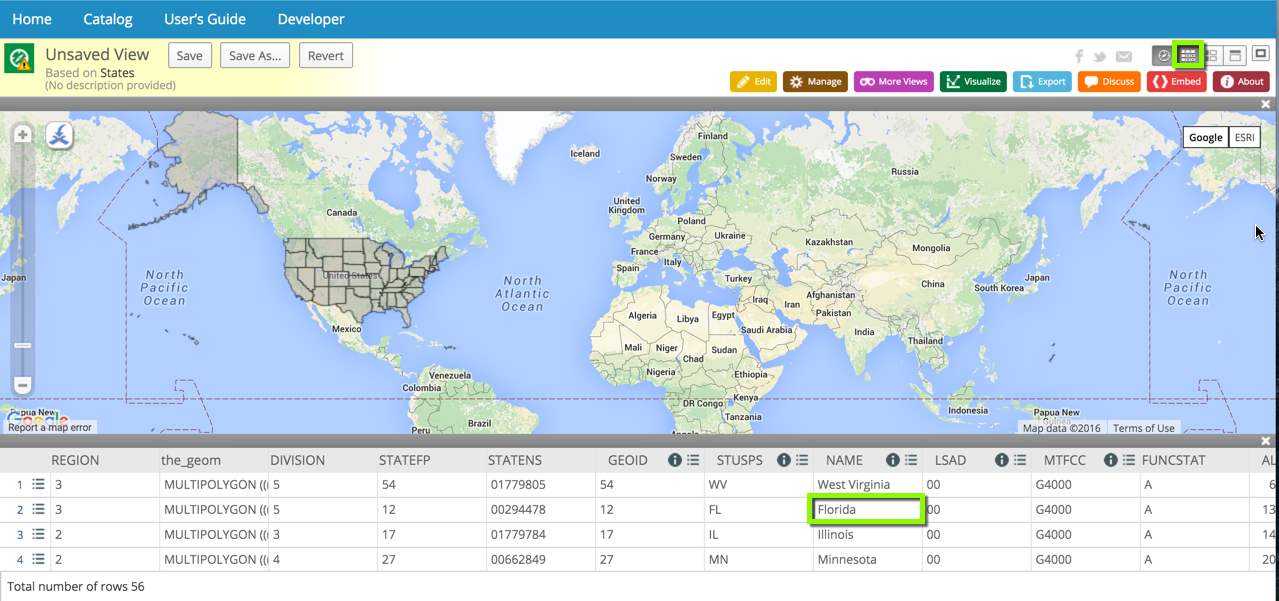Switch to the four-tile layout view icon

pos(1212,55)
